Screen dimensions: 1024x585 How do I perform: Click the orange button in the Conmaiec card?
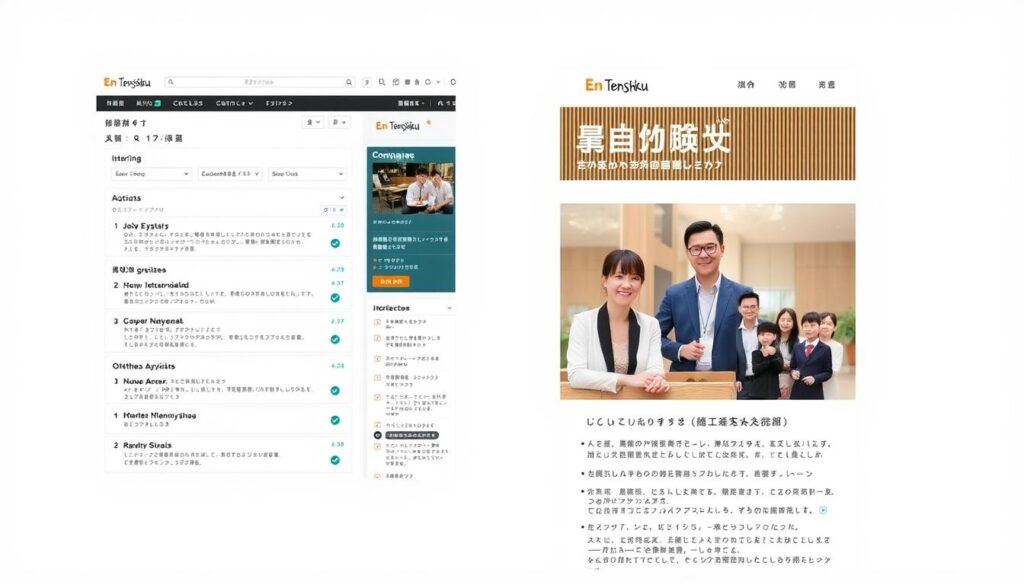(x=391, y=281)
